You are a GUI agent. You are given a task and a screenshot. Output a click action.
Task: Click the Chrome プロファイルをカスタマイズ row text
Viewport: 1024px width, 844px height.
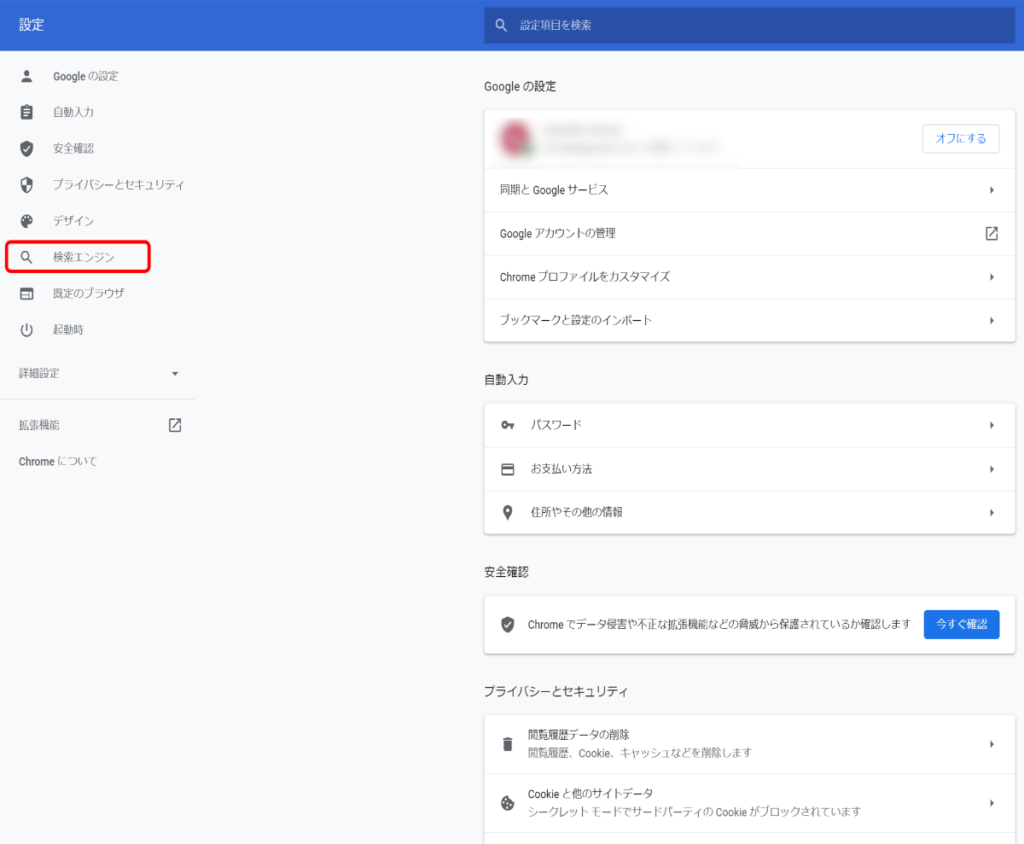pyautogui.click(x=584, y=277)
